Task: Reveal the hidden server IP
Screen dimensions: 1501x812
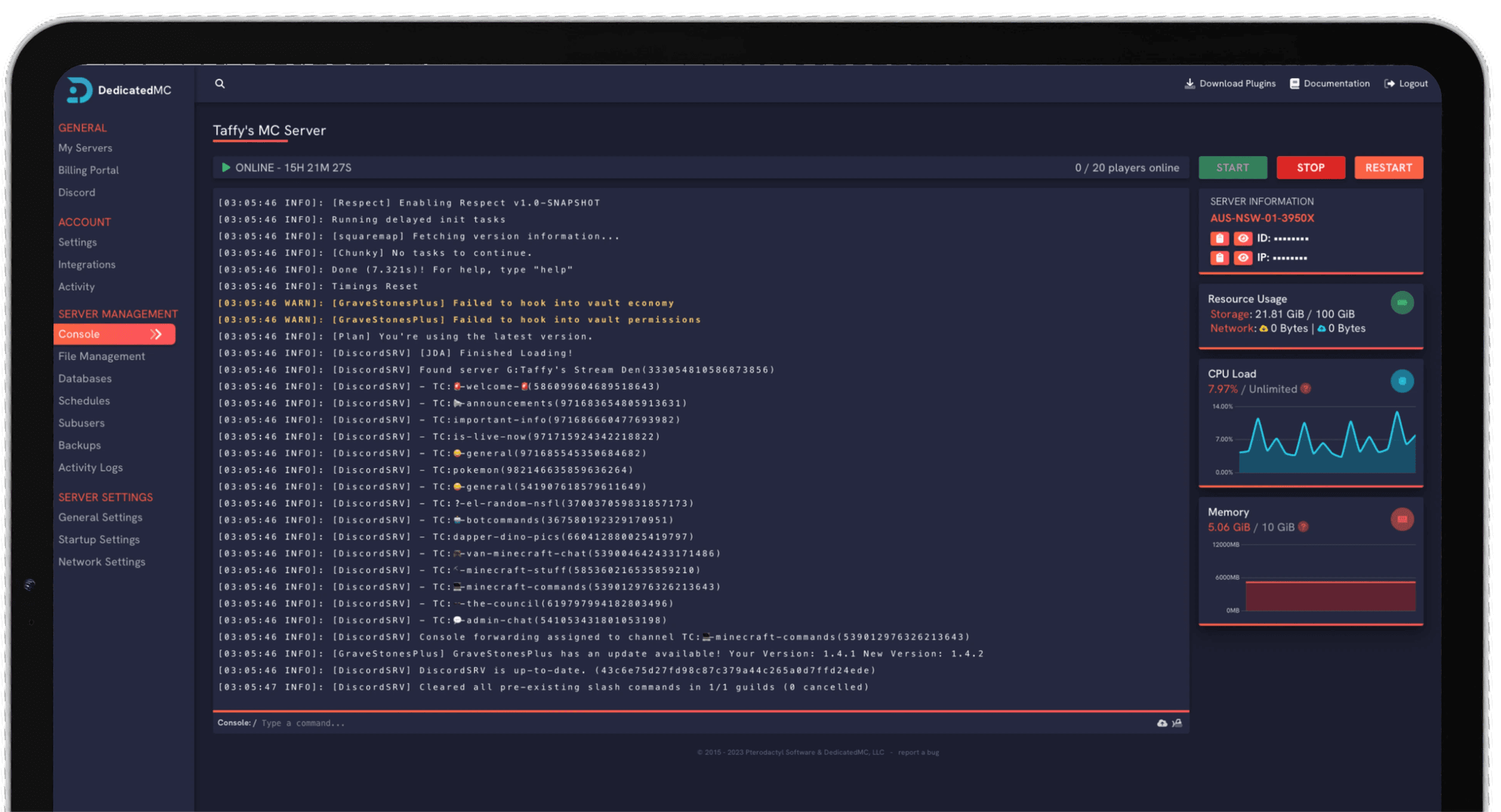Action: pyautogui.click(x=1243, y=257)
